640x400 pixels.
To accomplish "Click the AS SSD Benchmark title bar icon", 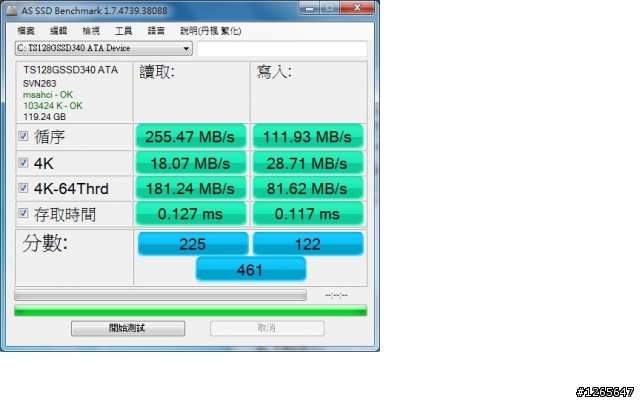I will pyautogui.click(x=12, y=10).
